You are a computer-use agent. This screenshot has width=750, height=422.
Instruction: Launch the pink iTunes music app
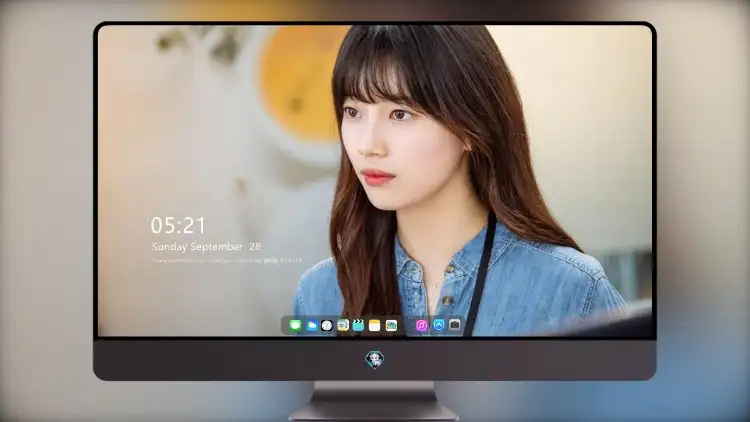coord(421,326)
